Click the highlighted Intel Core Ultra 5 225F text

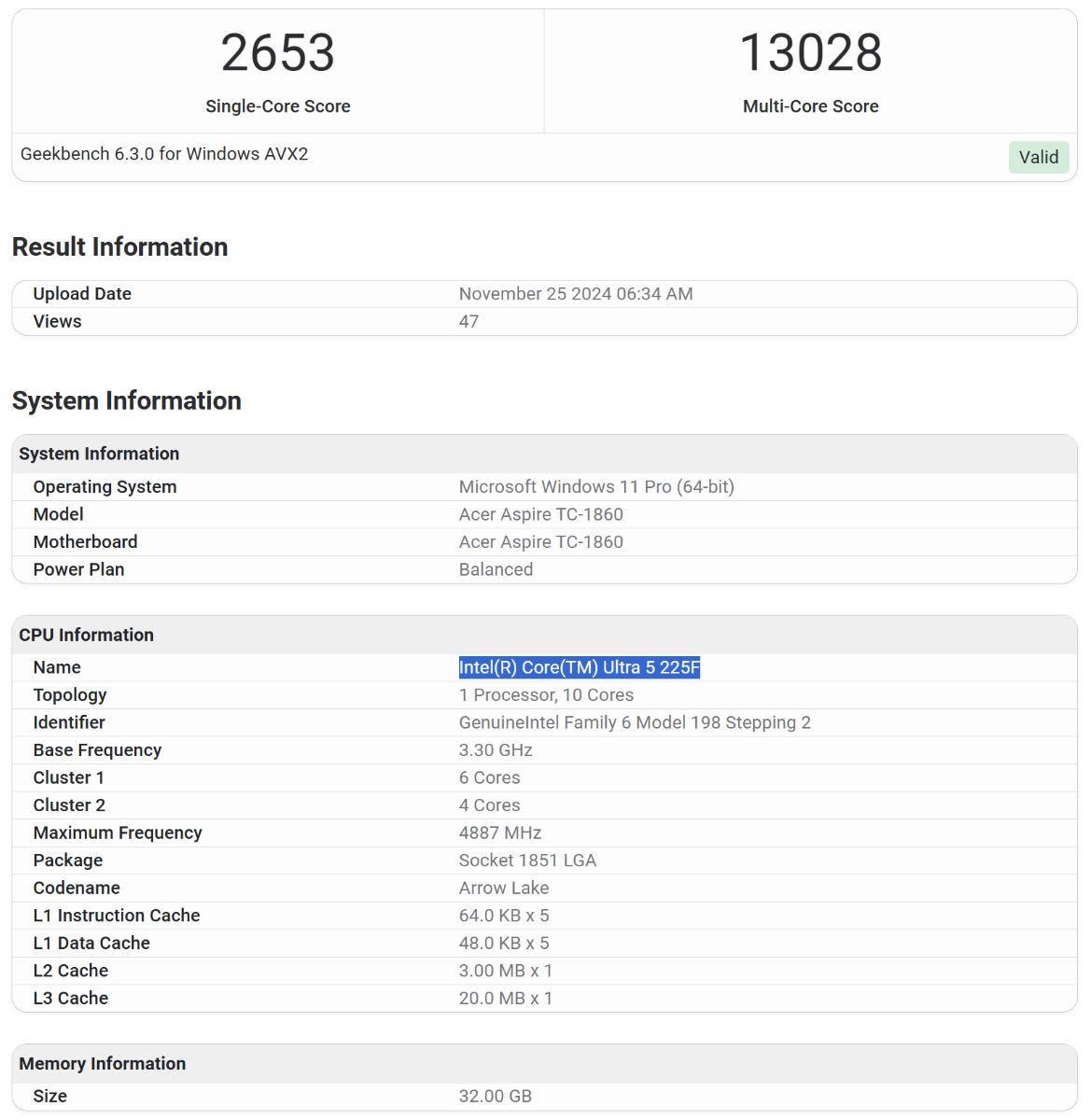579,667
